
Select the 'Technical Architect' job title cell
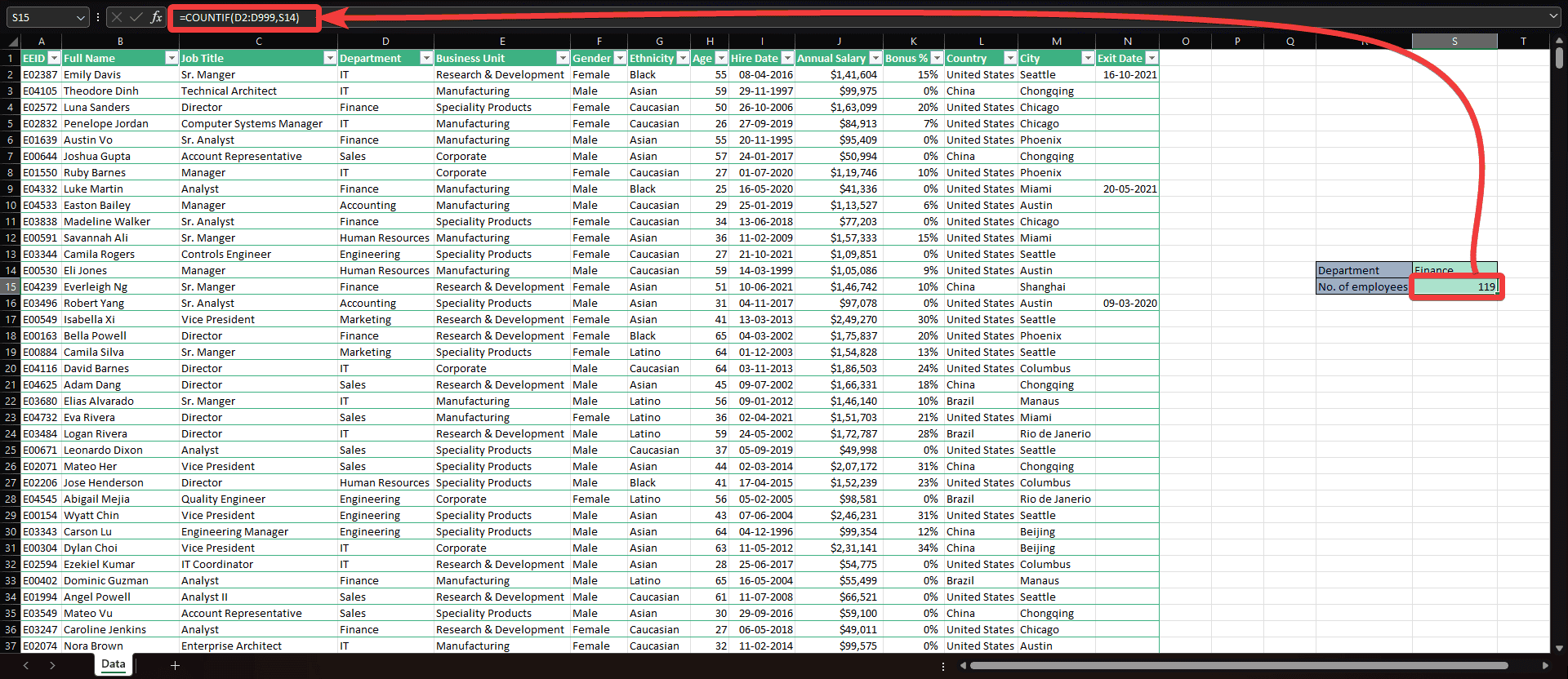tap(258, 91)
